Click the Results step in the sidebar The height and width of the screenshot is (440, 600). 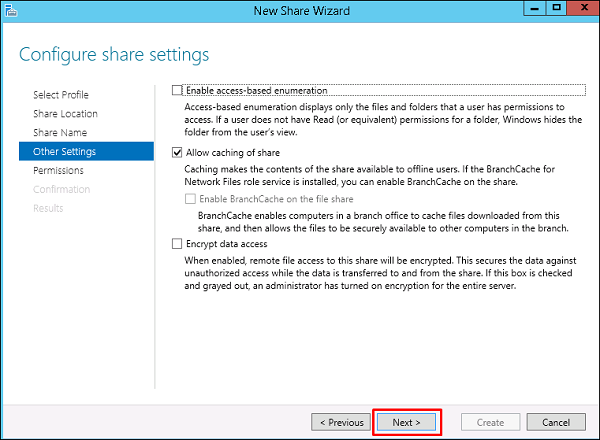click(x=48, y=209)
